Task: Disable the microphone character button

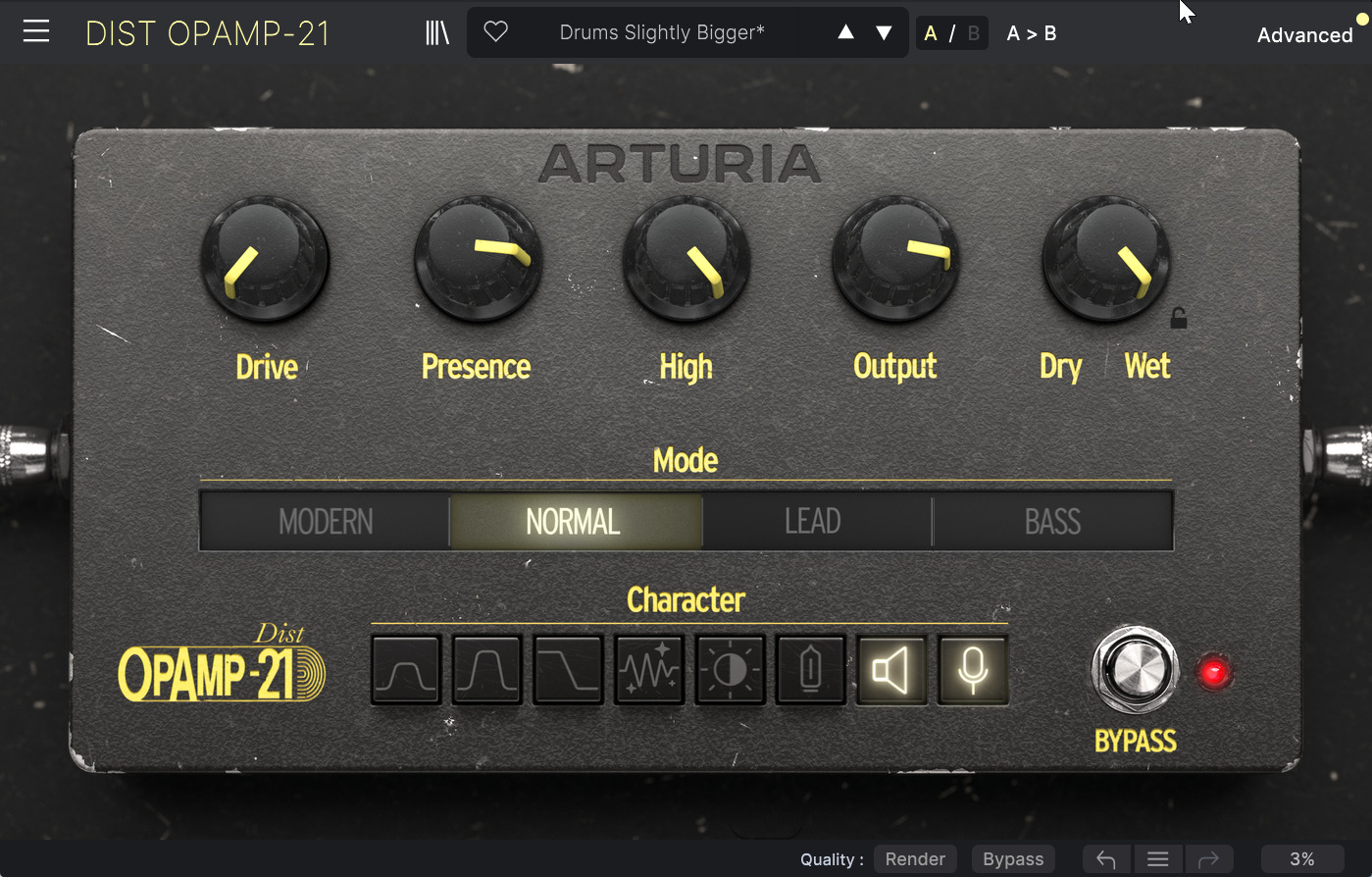Action: (x=972, y=671)
